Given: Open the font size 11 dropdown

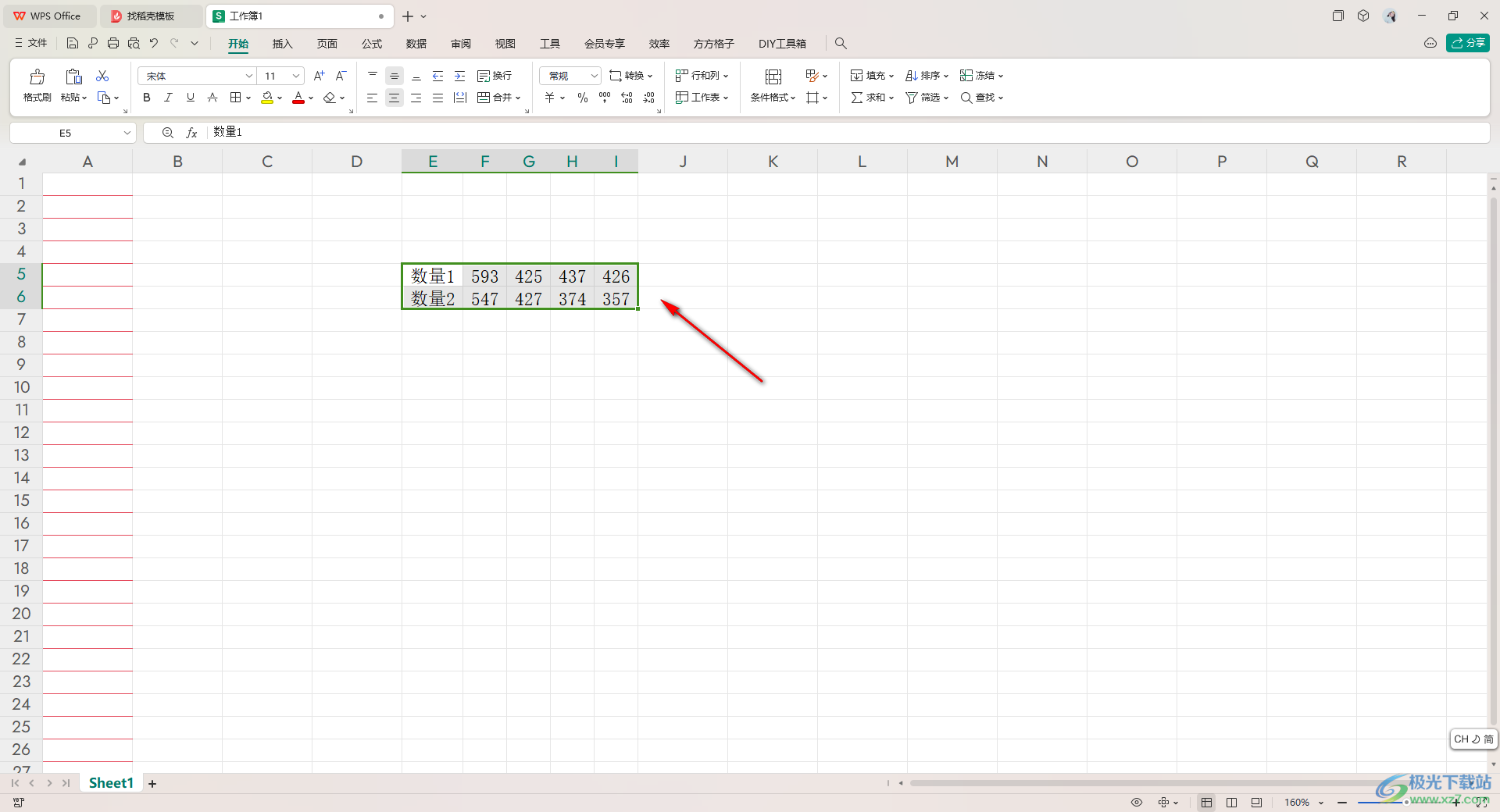Looking at the screenshot, I should click(x=296, y=76).
